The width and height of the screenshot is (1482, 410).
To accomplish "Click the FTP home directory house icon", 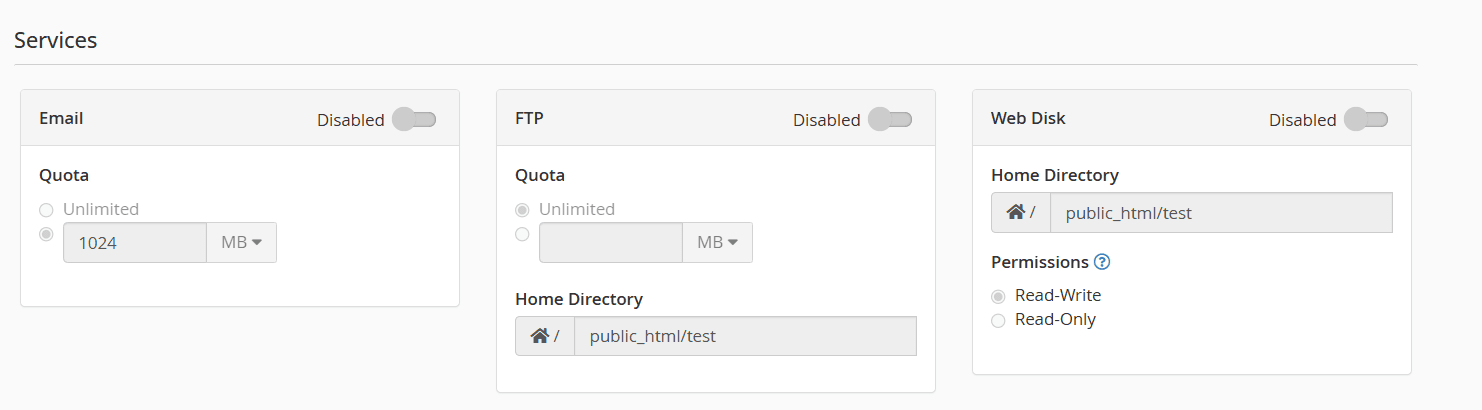I will 540,336.
